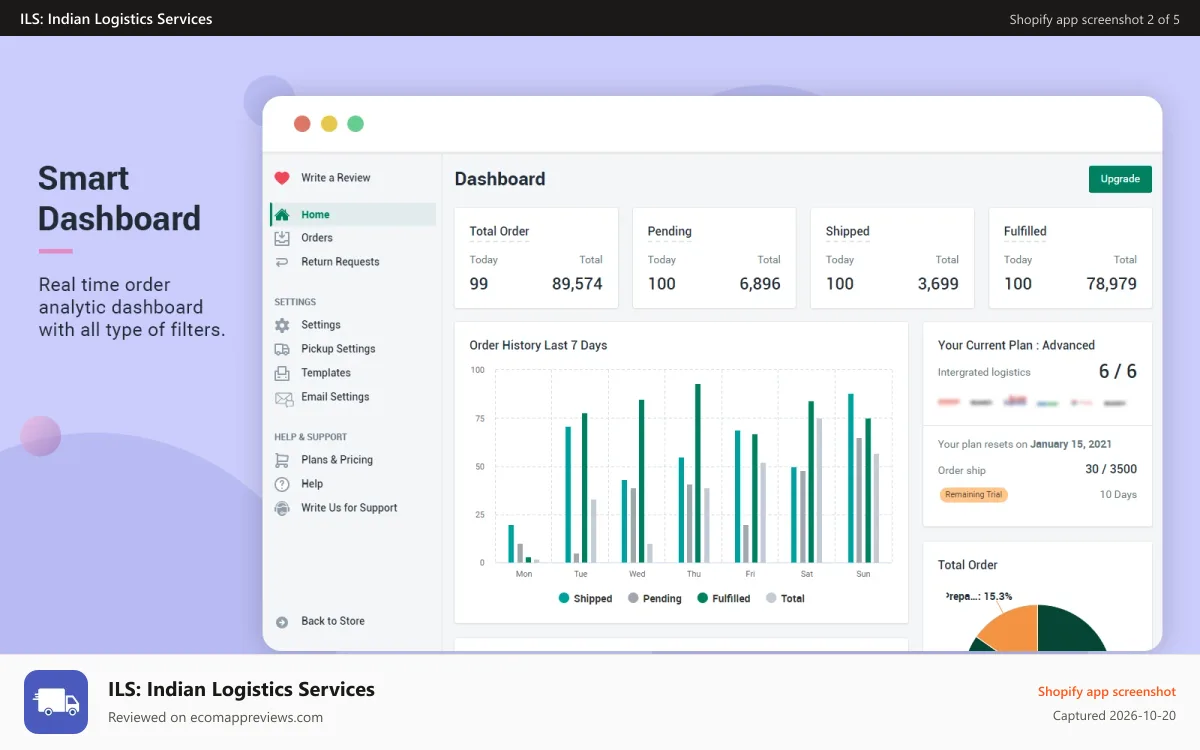1200x750 pixels.
Task: Click the Orders download-box icon
Action: [x=282, y=238]
